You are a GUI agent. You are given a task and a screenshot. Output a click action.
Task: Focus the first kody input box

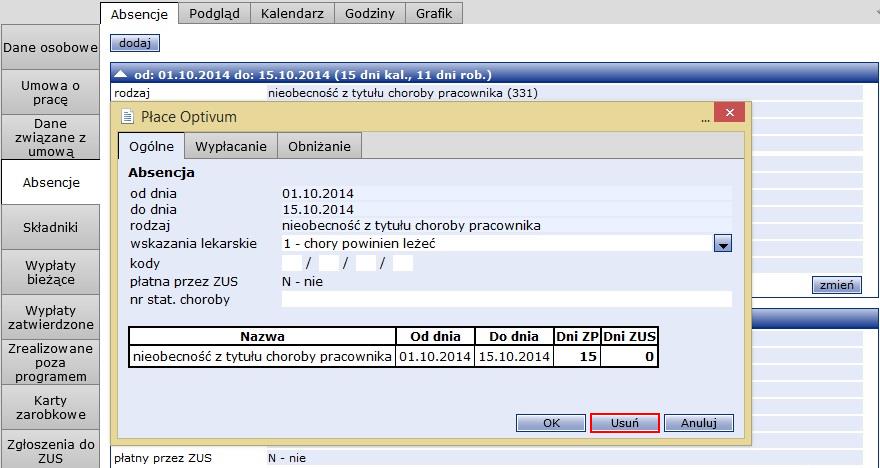click(x=292, y=263)
